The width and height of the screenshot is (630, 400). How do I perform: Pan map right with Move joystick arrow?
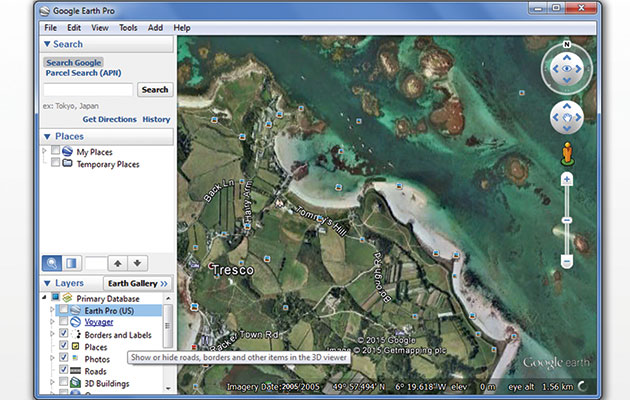(x=578, y=117)
